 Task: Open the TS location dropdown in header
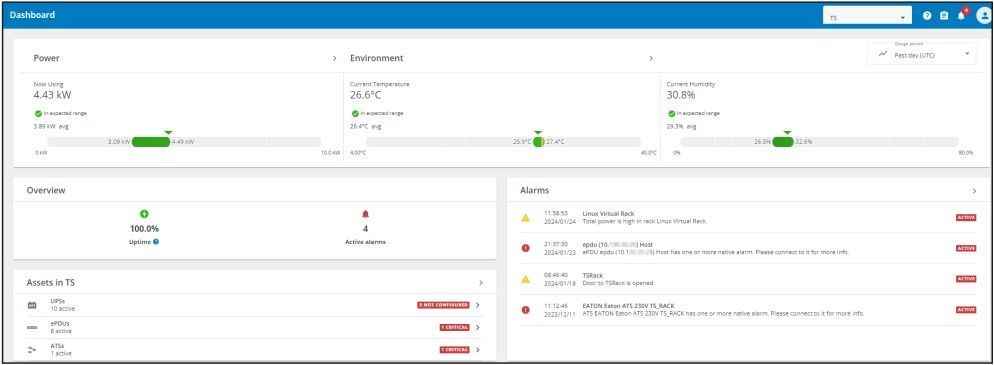[867, 16]
